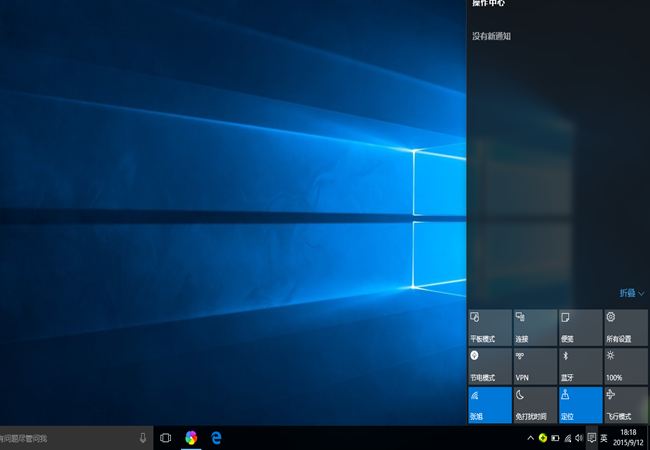Open All settings (所有设置) tile

click(x=626, y=328)
